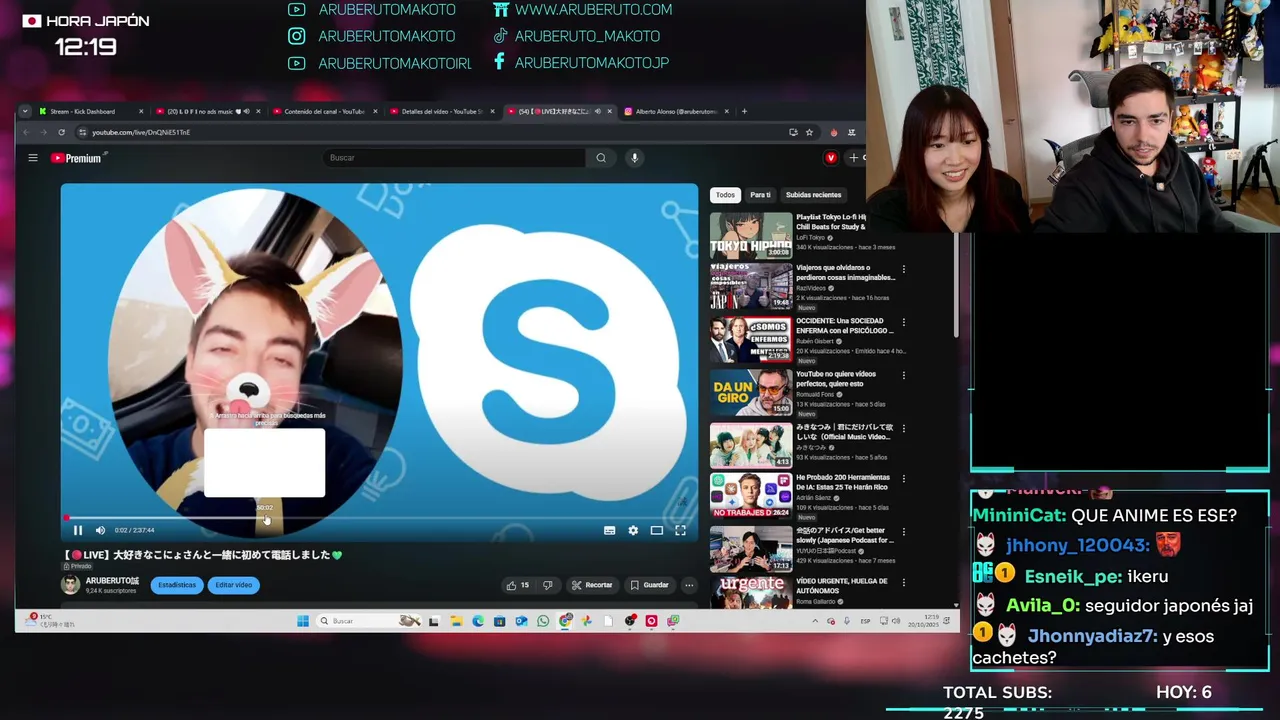Select the Subidas recientes filter chip
1280x720 pixels.
pyautogui.click(x=813, y=195)
